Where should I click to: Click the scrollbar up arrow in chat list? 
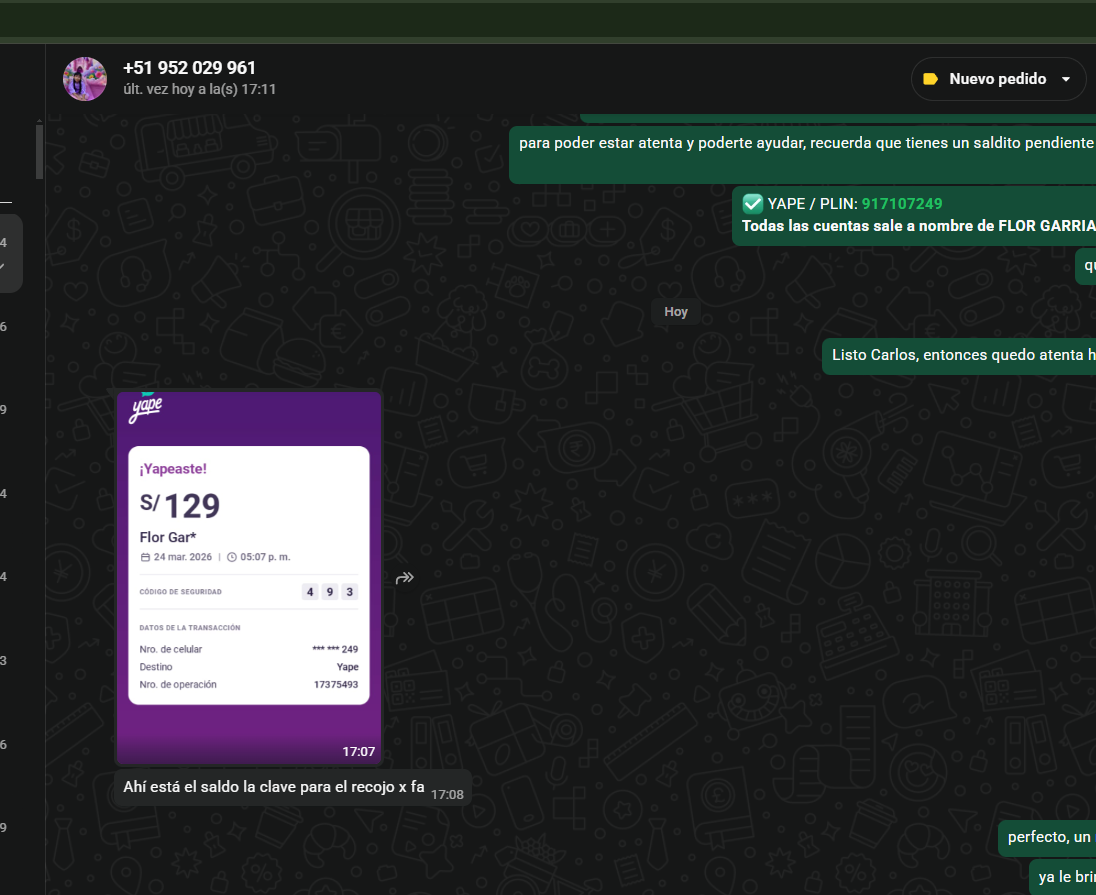coord(39,120)
